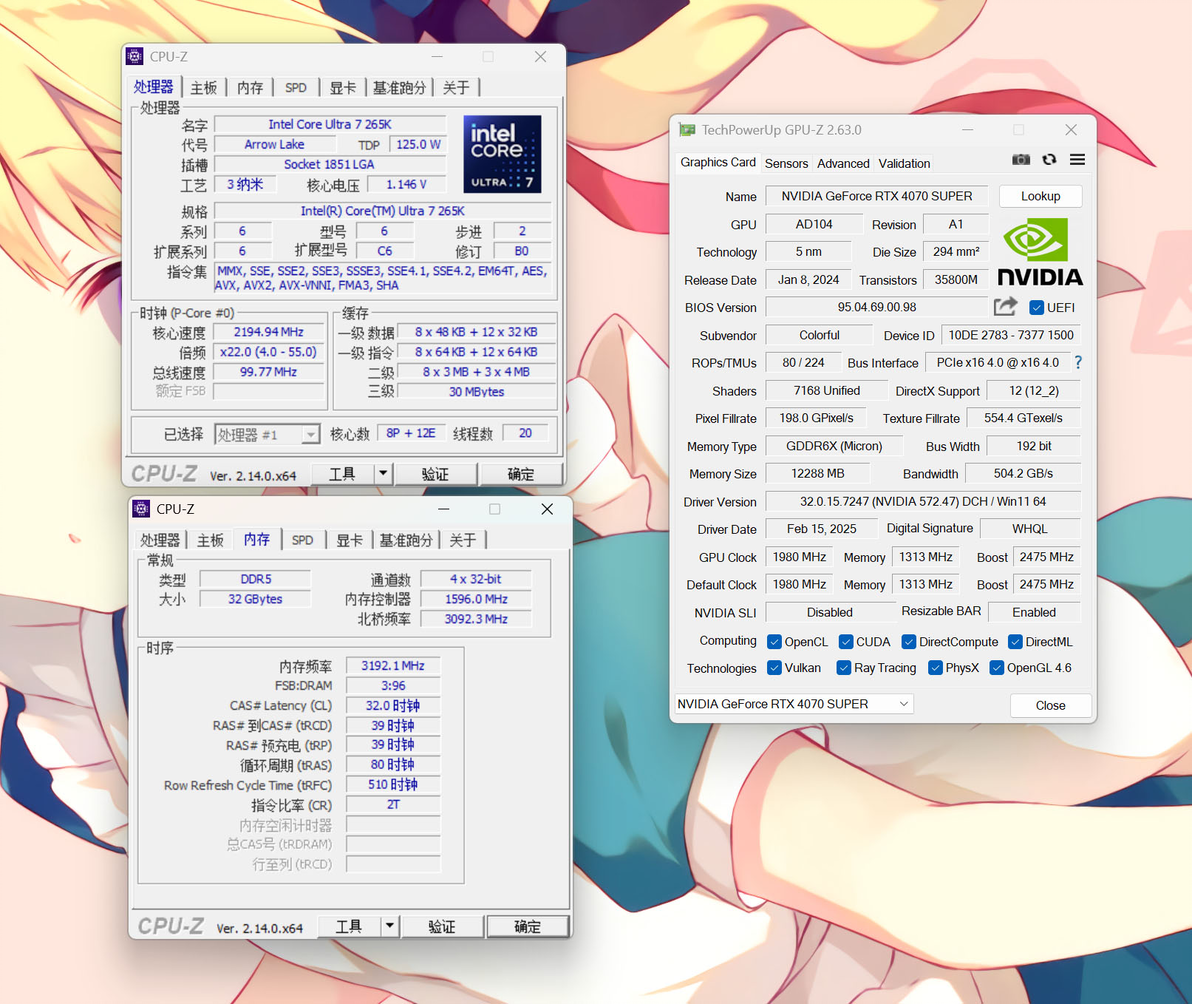The width and height of the screenshot is (1192, 1004).
Task: Click the Driver Version field in GPU-Z
Action: point(923,502)
